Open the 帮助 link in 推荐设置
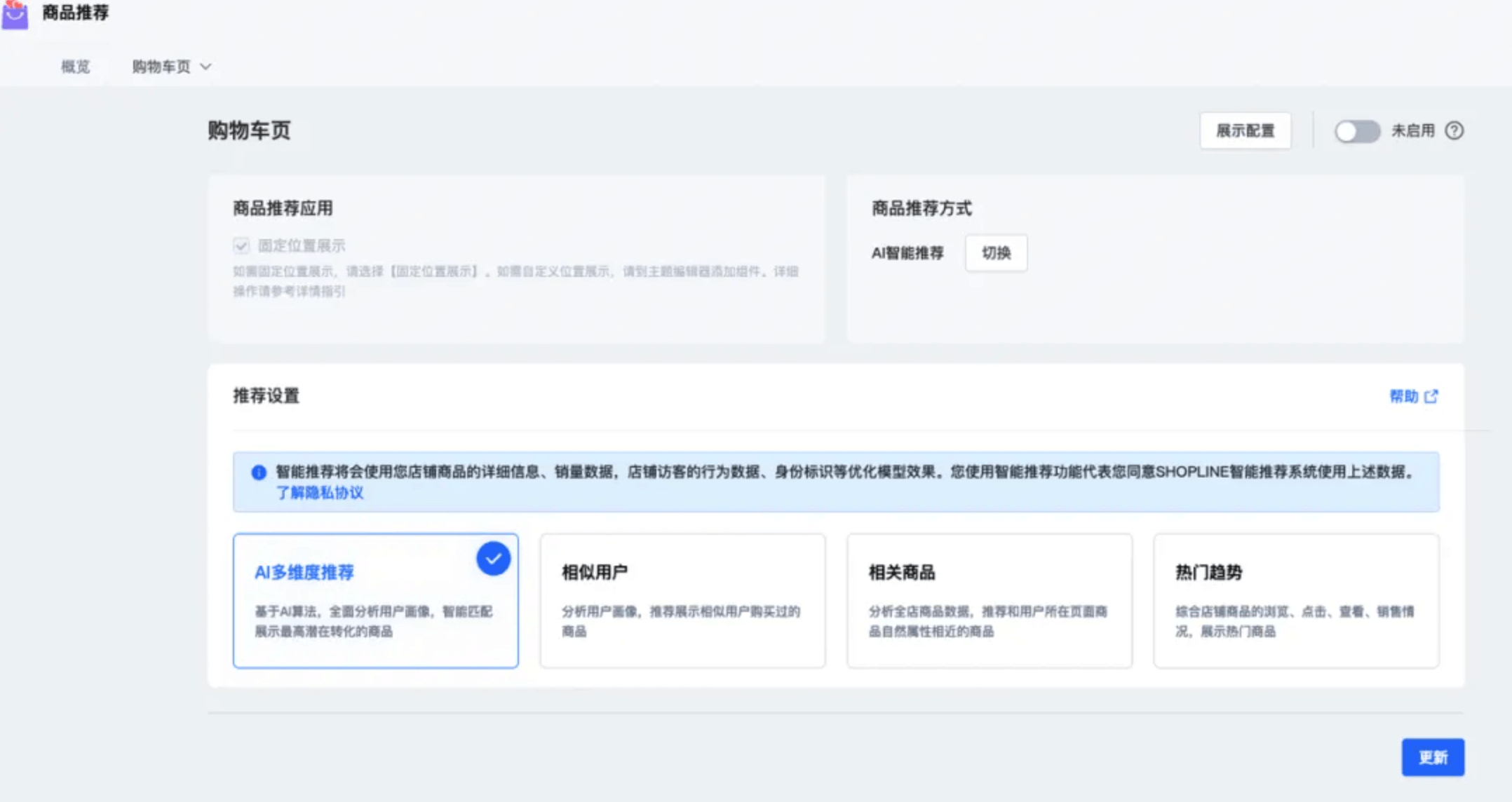The image size is (1512, 802). pos(1403,397)
